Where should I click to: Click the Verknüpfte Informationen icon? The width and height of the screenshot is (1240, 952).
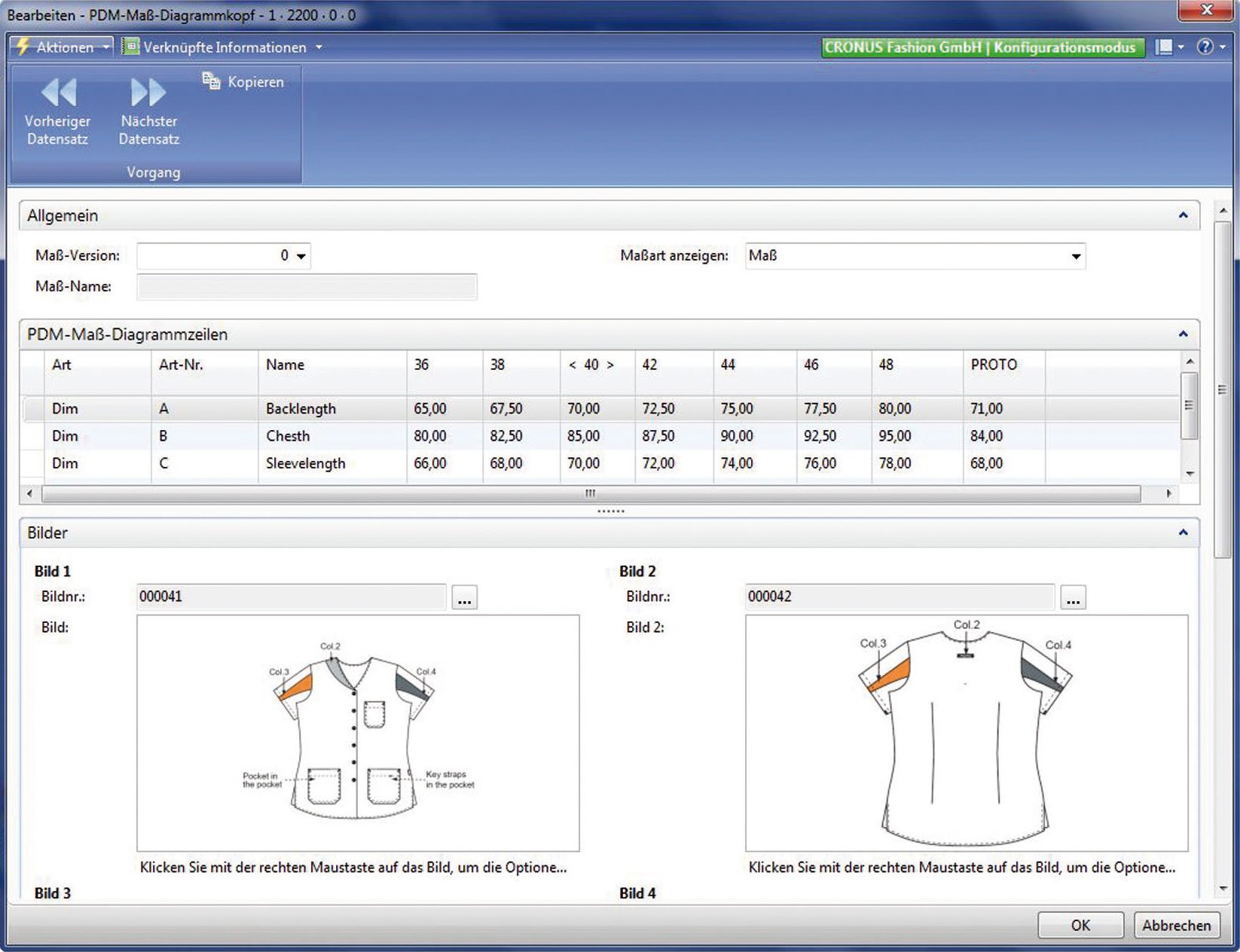click(x=131, y=47)
